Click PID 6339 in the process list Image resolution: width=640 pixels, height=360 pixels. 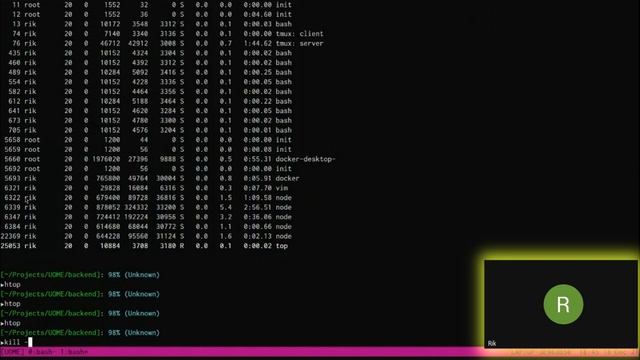pyautogui.click(x=13, y=207)
